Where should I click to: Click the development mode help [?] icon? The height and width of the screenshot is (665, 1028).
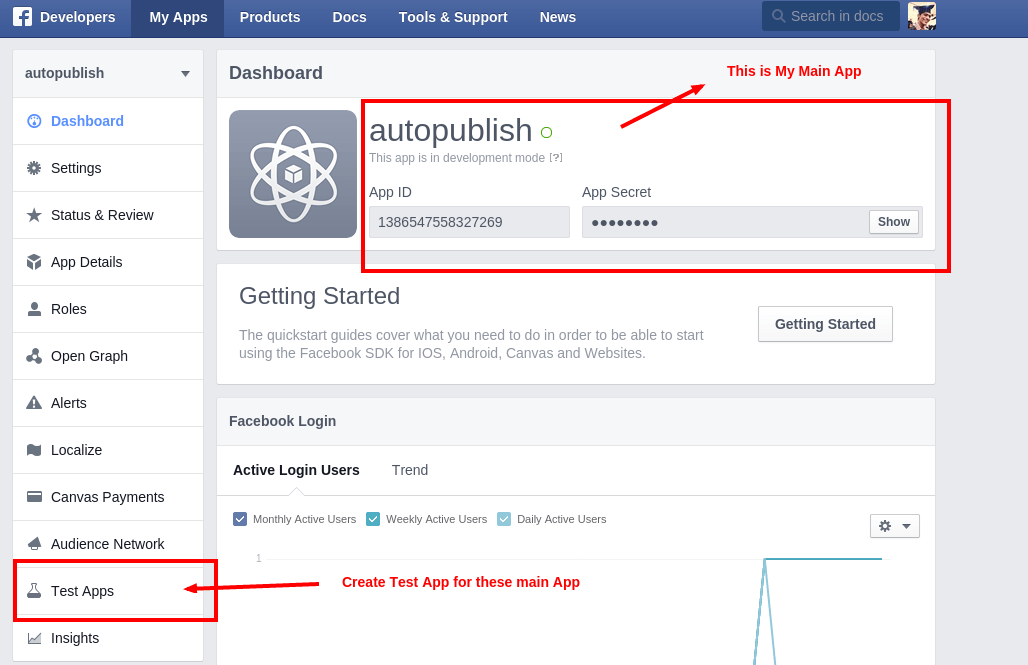(x=556, y=157)
